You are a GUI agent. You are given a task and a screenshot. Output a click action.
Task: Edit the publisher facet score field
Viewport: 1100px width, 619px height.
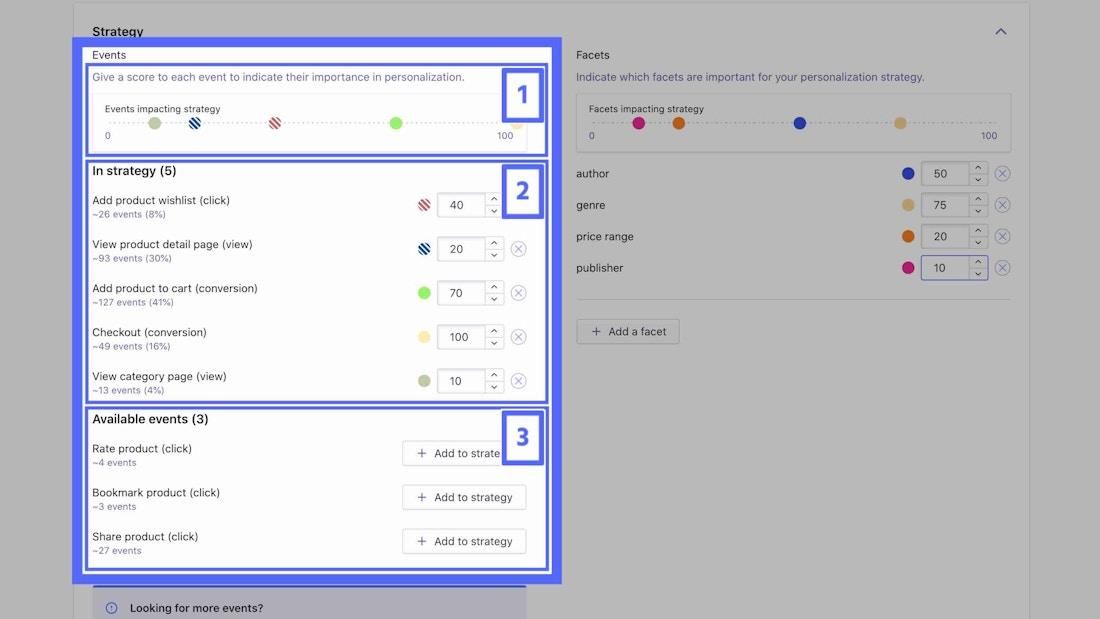(x=944, y=267)
